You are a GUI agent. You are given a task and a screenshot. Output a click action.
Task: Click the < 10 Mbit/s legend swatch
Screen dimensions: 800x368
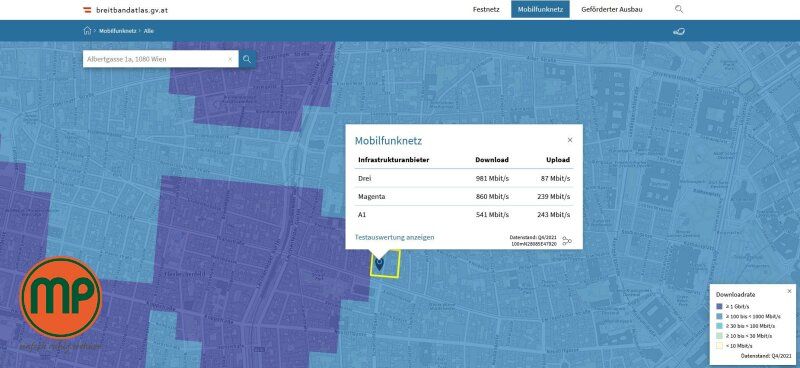[x=719, y=346]
